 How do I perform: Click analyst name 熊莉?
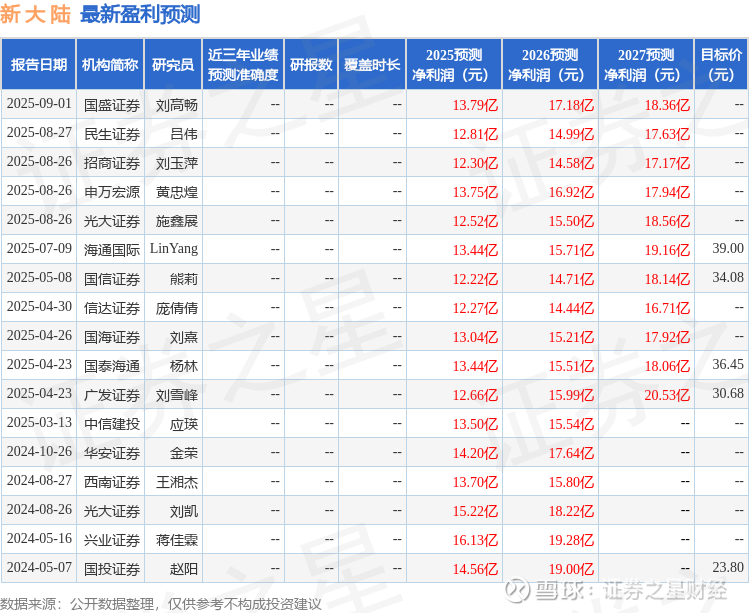click(x=183, y=279)
